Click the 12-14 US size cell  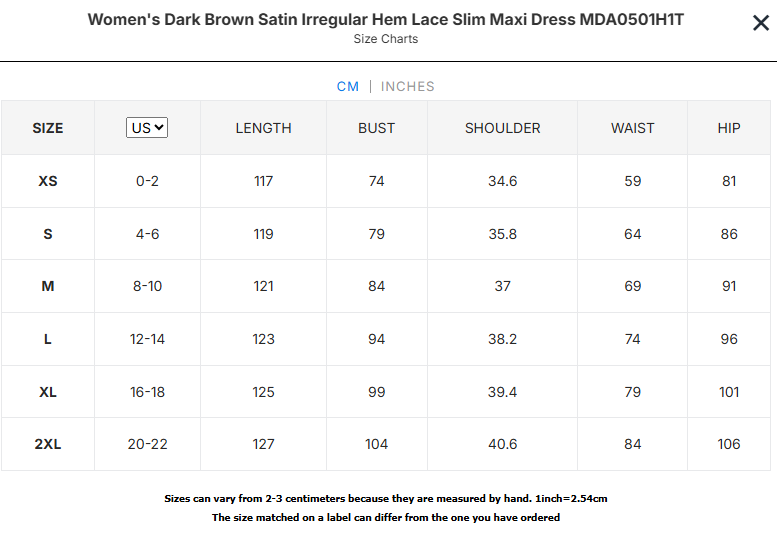coord(147,339)
